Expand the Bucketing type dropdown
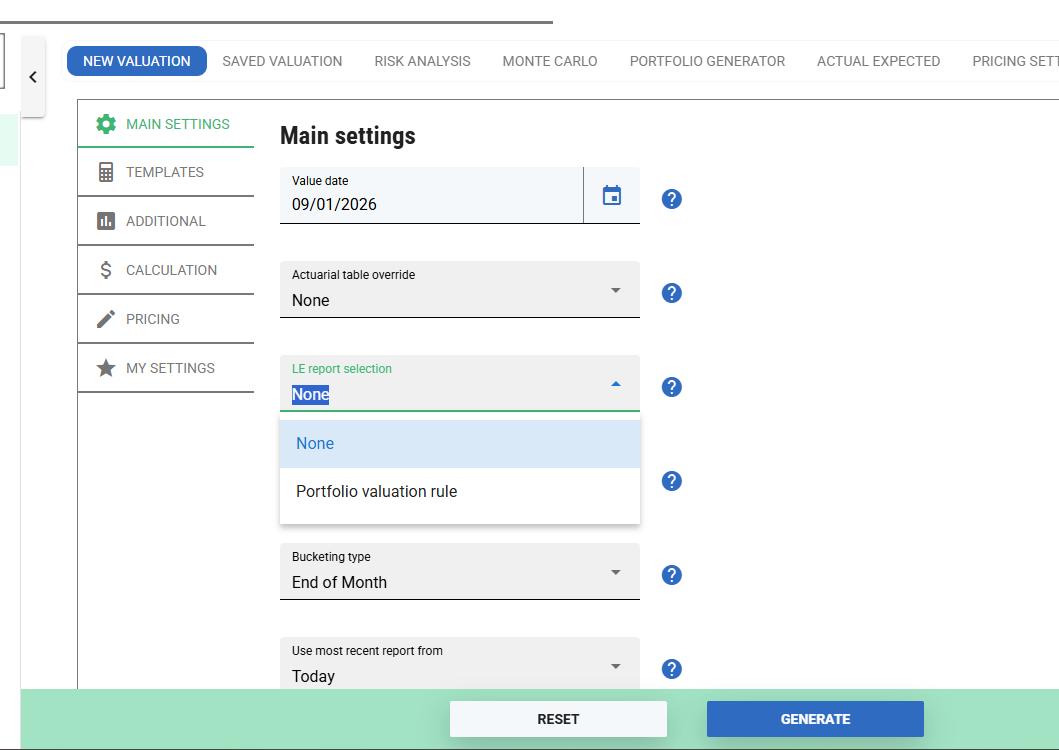1059x750 pixels. (x=459, y=572)
